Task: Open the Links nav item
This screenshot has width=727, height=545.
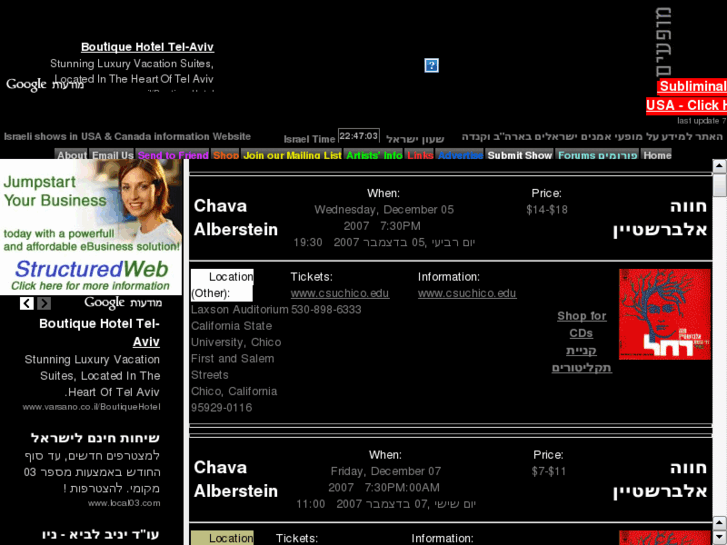Action: tap(420, 155)
